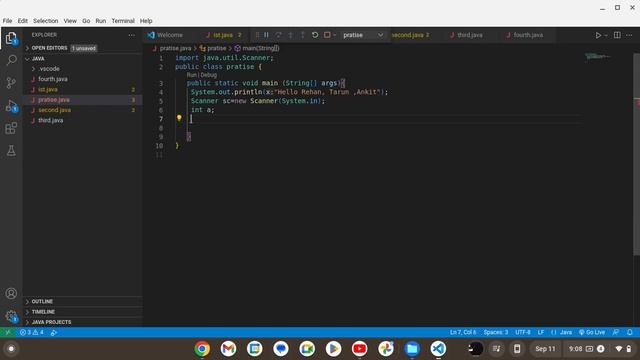Click the debug Step Over button
The image size is (640, 360).
click(x=278, y=35)
